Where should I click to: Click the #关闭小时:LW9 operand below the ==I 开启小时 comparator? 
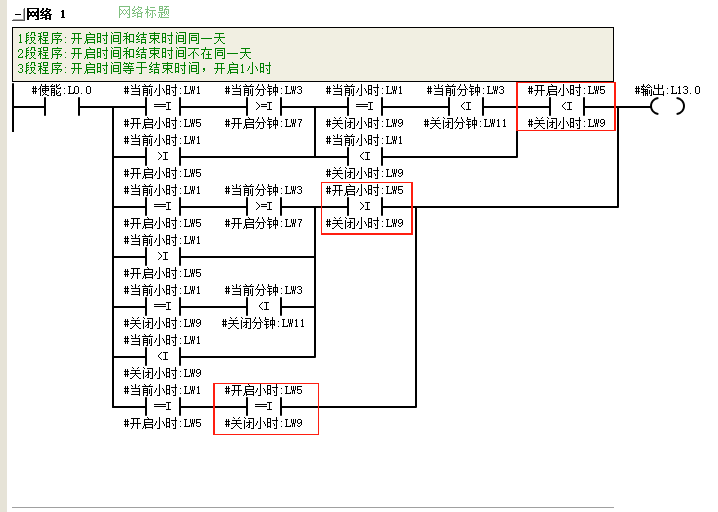click(x=264, y=423)
